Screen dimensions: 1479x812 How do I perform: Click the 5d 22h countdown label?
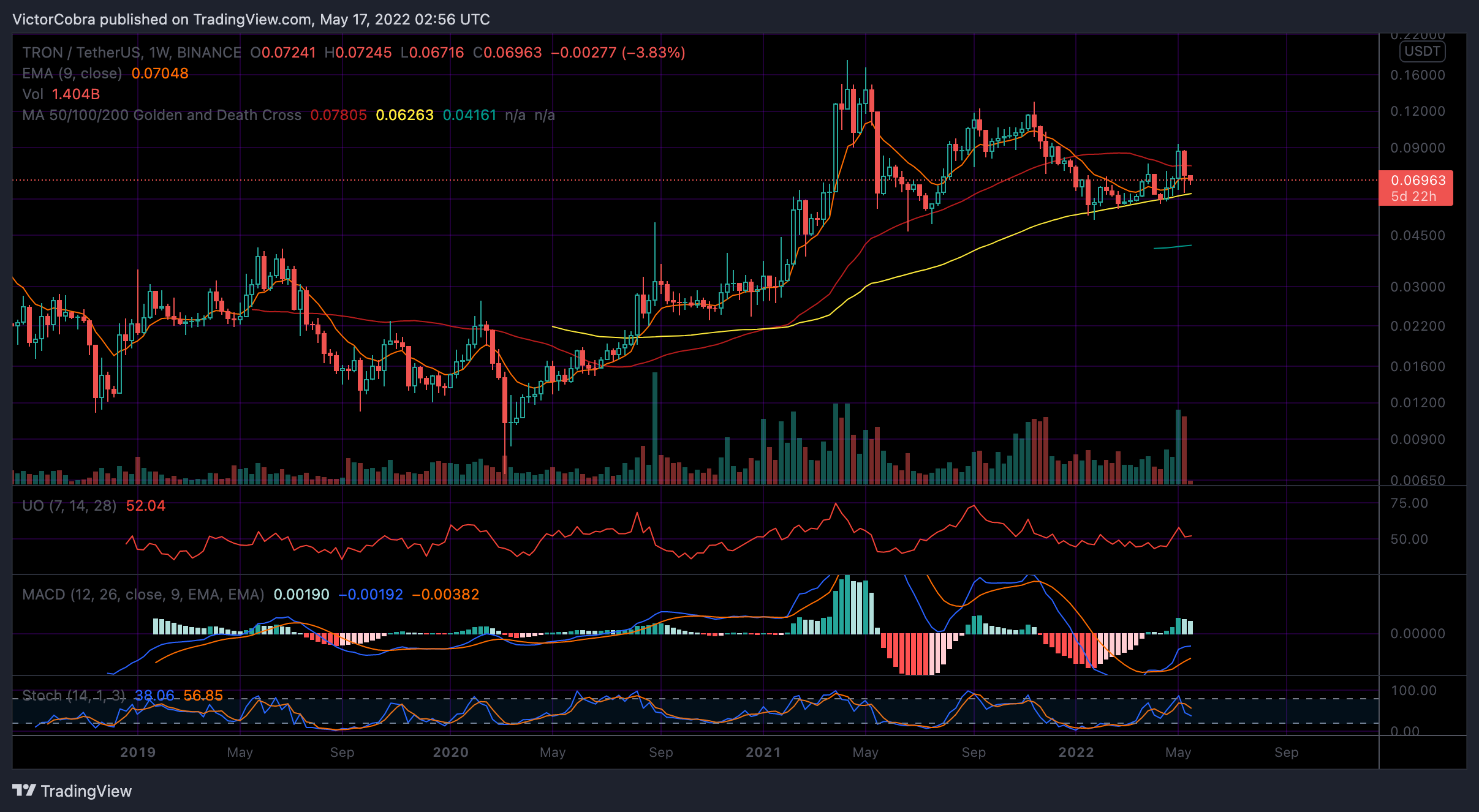(1413, 197)
